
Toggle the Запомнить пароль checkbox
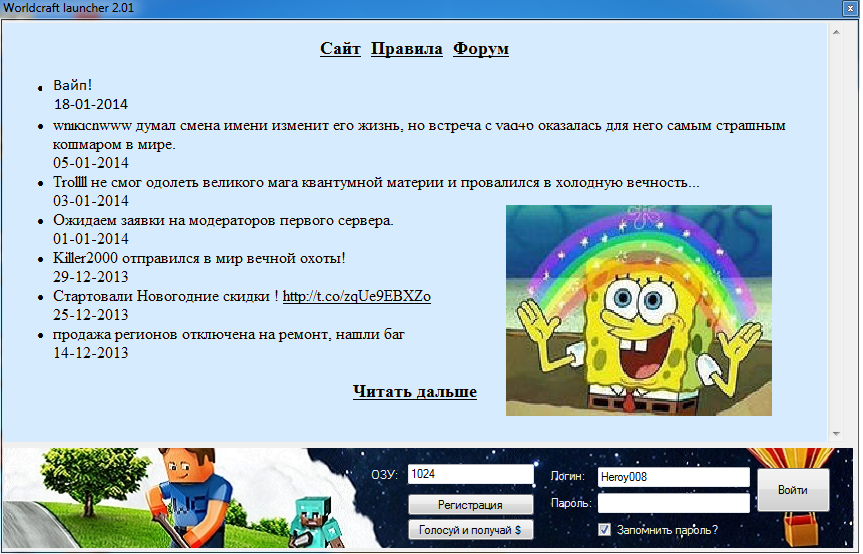click(604, 530)
